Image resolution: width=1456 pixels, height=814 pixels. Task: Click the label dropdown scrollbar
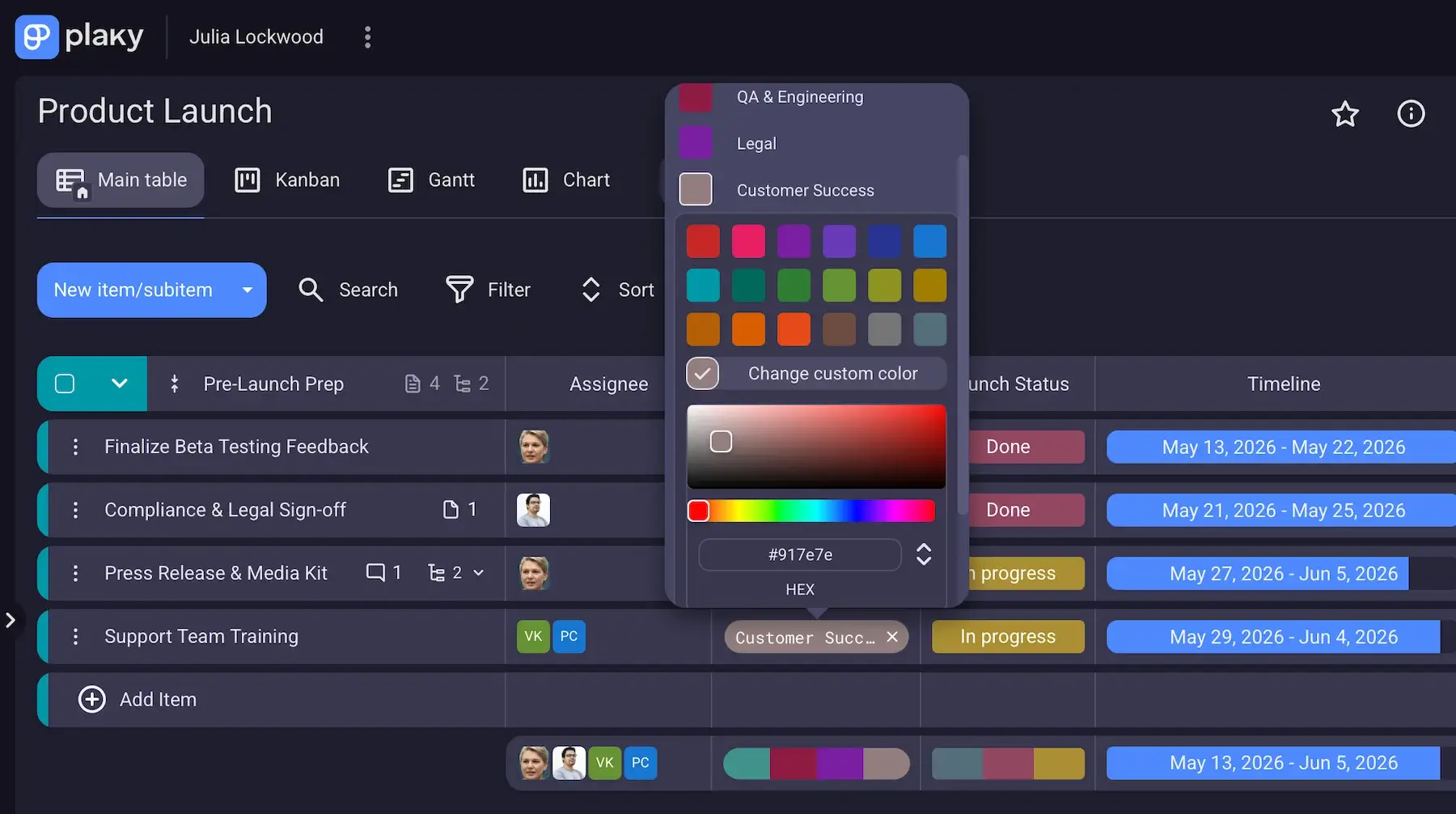[962, 334]
